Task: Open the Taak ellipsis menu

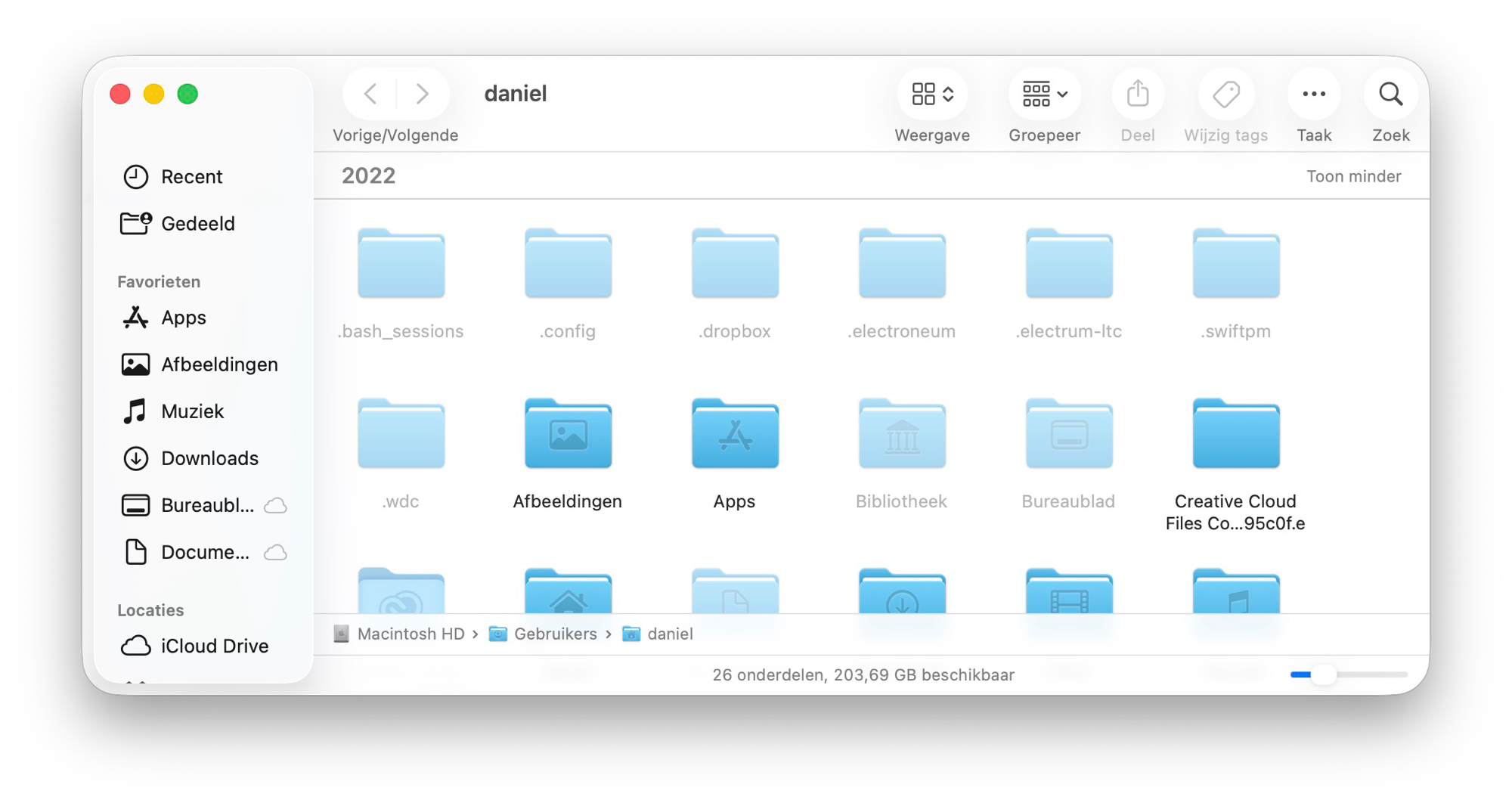Action: pyautogui.click(x=1314, y=95)
